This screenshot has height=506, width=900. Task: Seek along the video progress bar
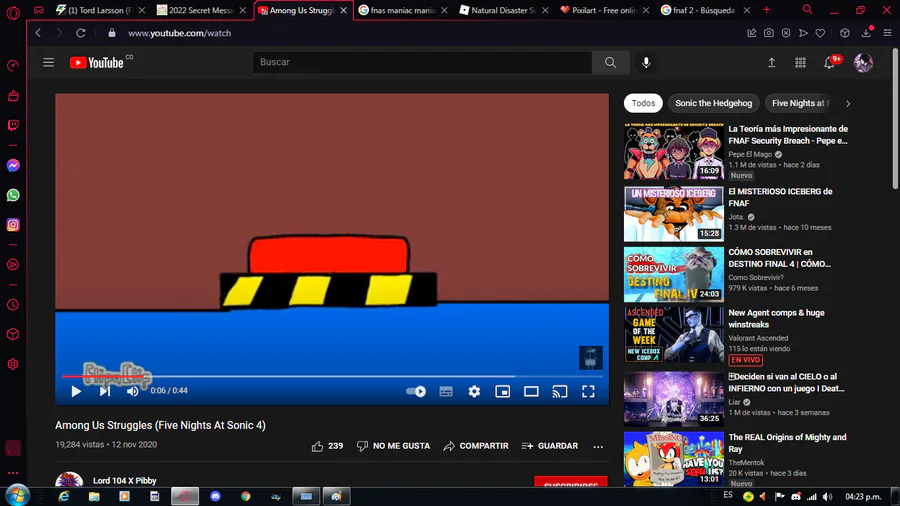click(332, 376)
